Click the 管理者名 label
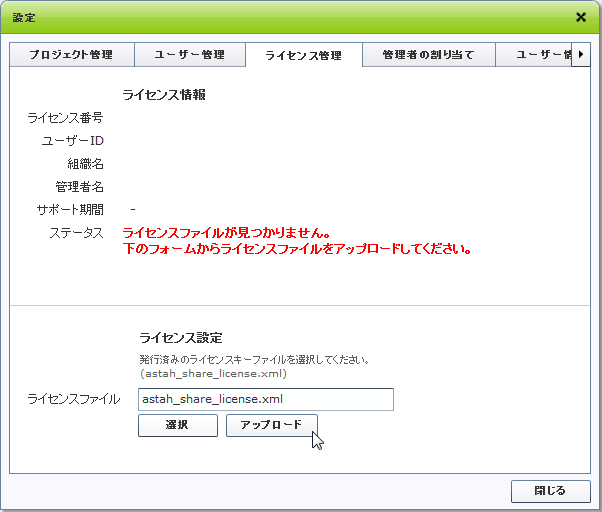This screenshot has width=602, height=512. coord(79,187)
